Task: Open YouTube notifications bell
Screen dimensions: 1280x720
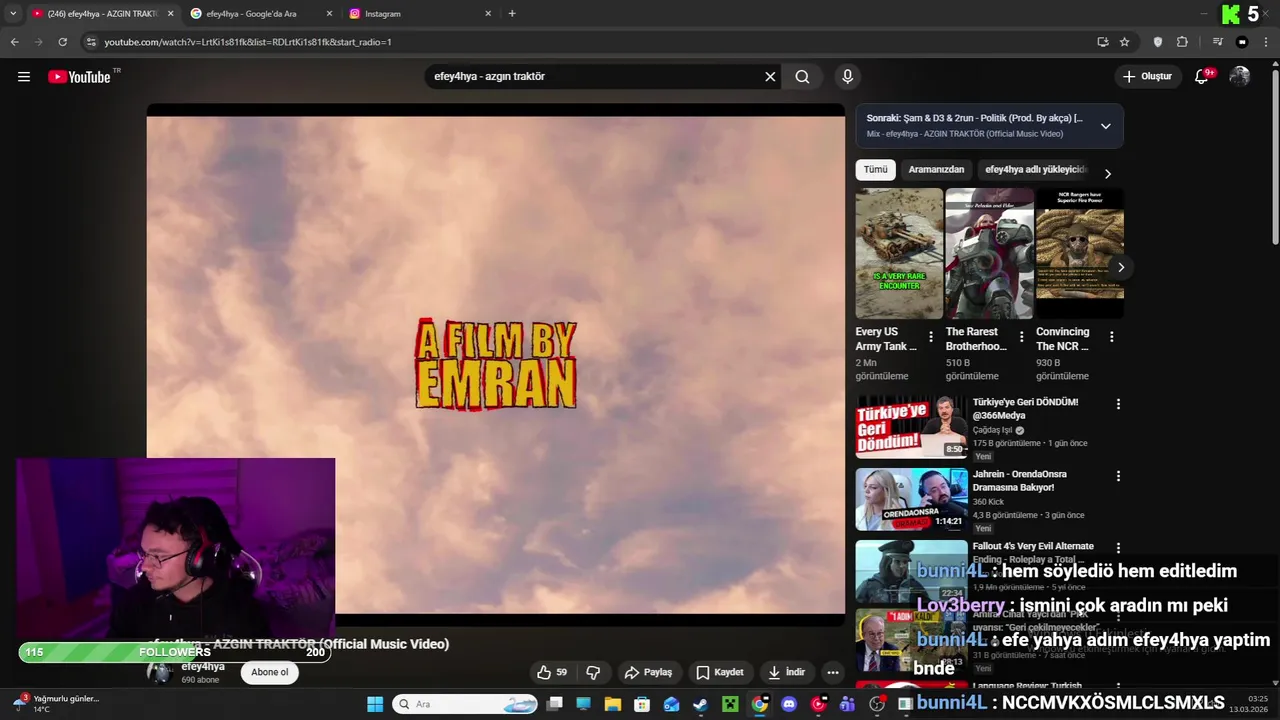Action: [1202, 77]
